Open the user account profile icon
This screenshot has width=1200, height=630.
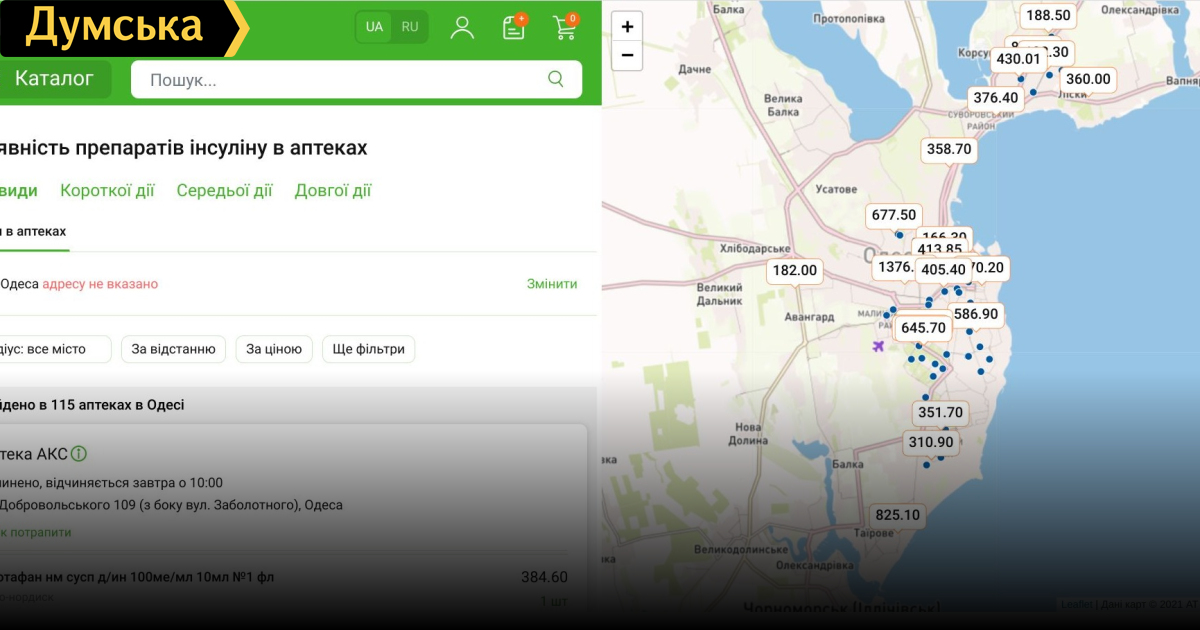click(462, 27)
